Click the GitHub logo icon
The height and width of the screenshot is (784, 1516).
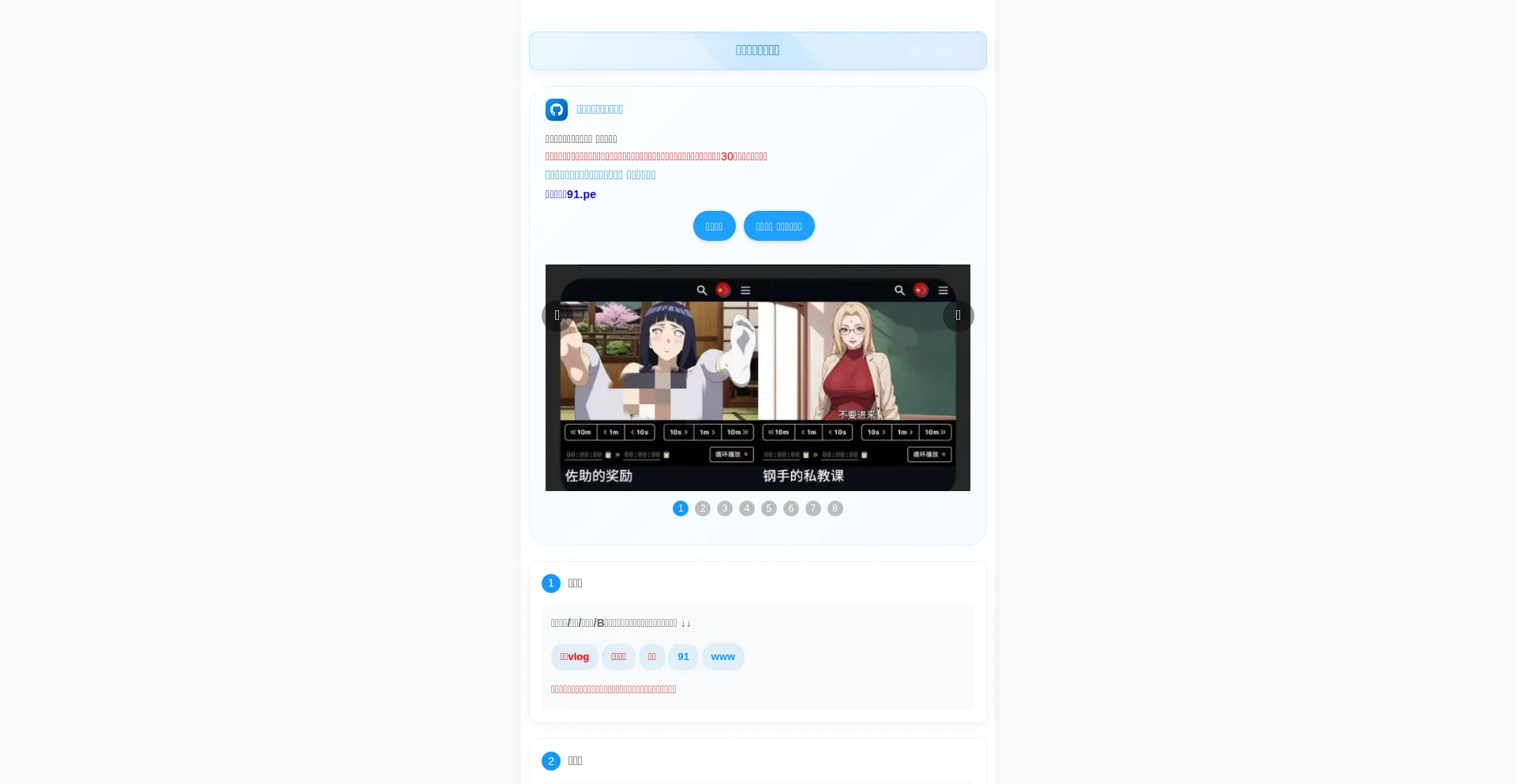pos(557,110)
